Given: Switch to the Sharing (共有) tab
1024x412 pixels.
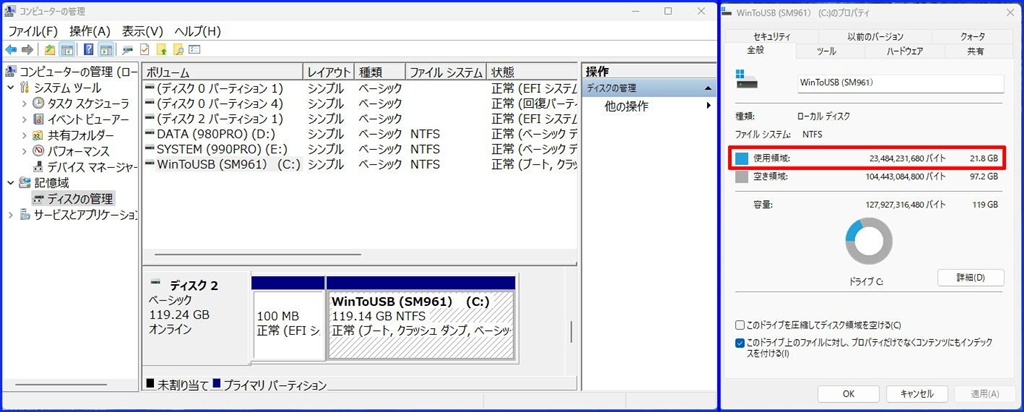Looking at the screenshot, I should click(976, 51).
